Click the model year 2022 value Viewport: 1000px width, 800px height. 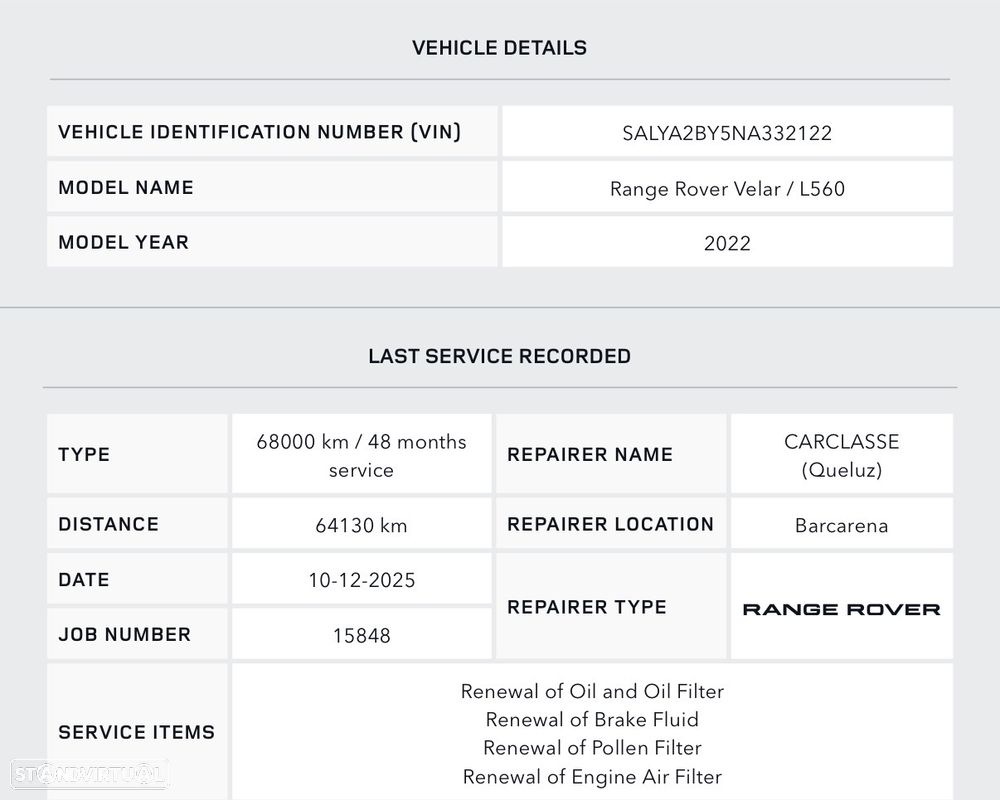(x=727, y=243)
